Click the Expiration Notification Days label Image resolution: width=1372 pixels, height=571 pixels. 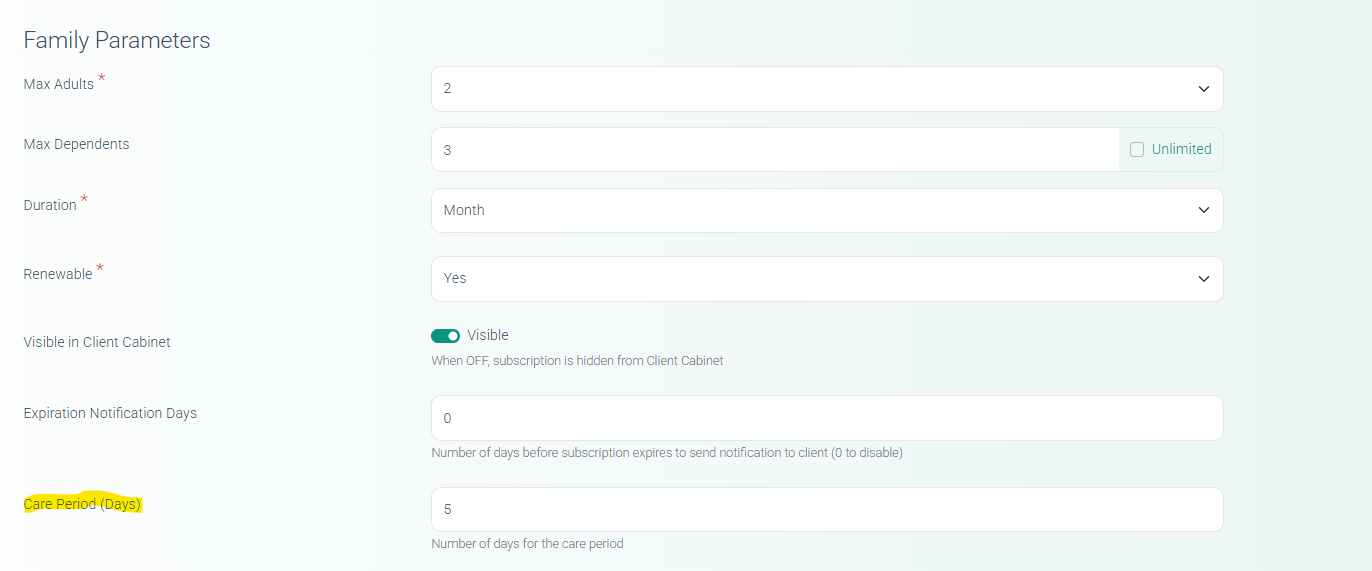110,413
